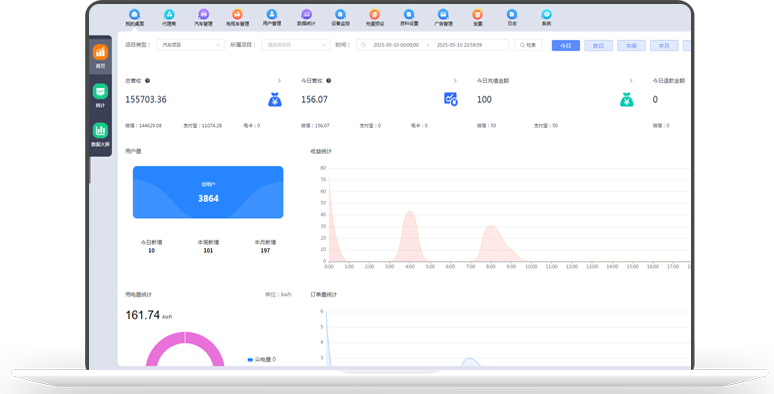Filter by 本月
This screenshot has width=774, height=394.
click(664, 45)
